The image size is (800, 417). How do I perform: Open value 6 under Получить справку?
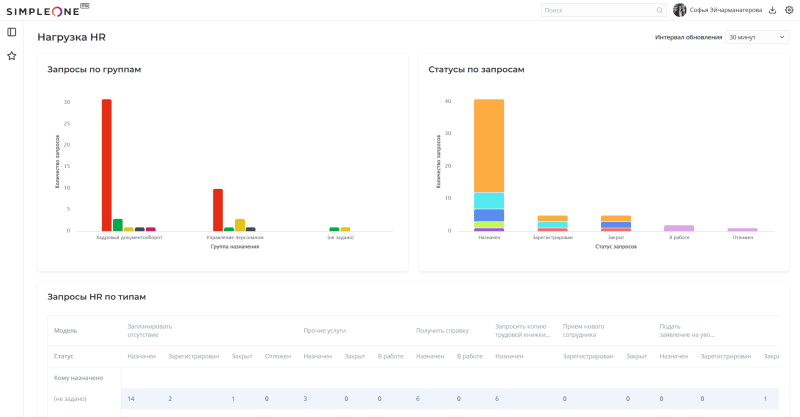[418, 399]
